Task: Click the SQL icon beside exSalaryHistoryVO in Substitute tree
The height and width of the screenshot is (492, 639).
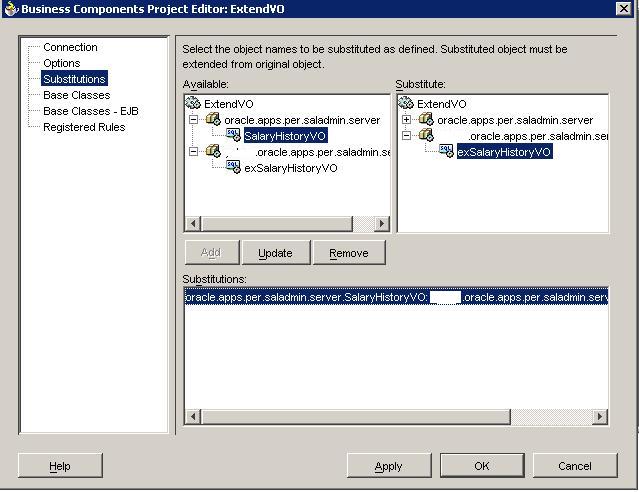Action: coord(446,151)
